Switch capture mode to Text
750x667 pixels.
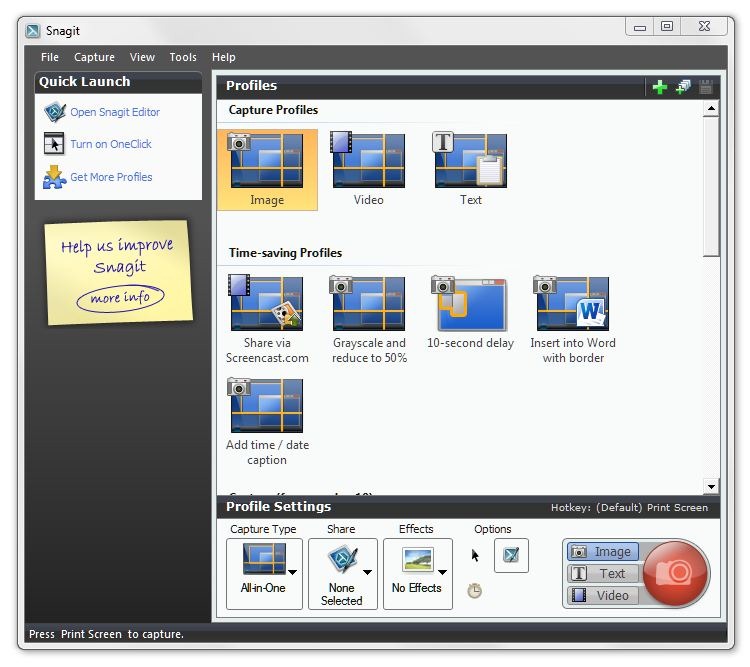[x=603, y=573]
